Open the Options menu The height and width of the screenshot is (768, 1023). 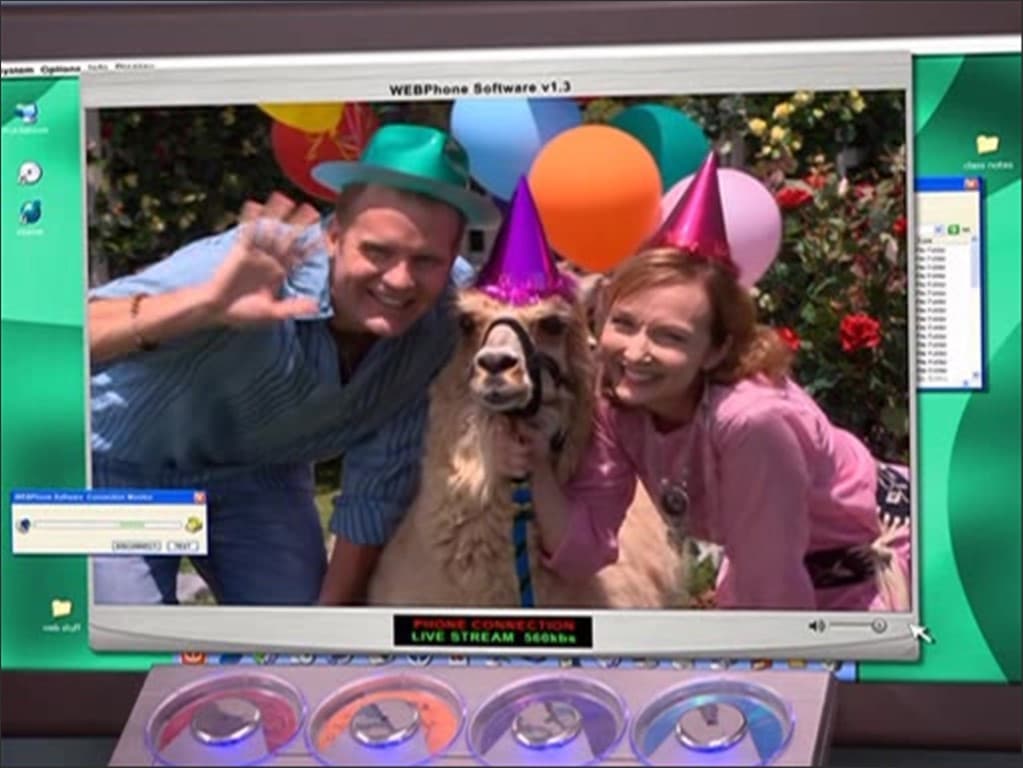click(60, 69)
